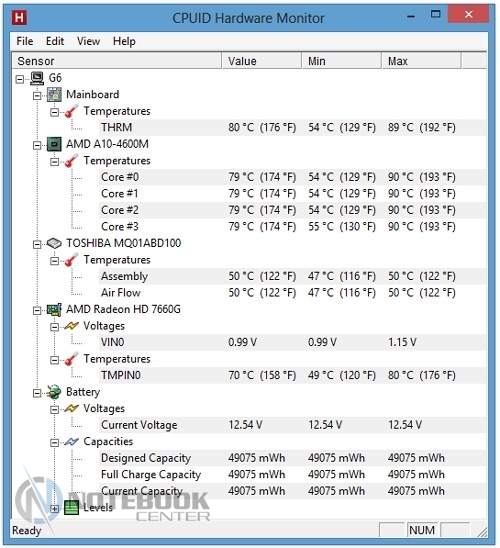Click the G6 computer icon
This screenshot has width=500, height=548.
(x=37, y=78)
